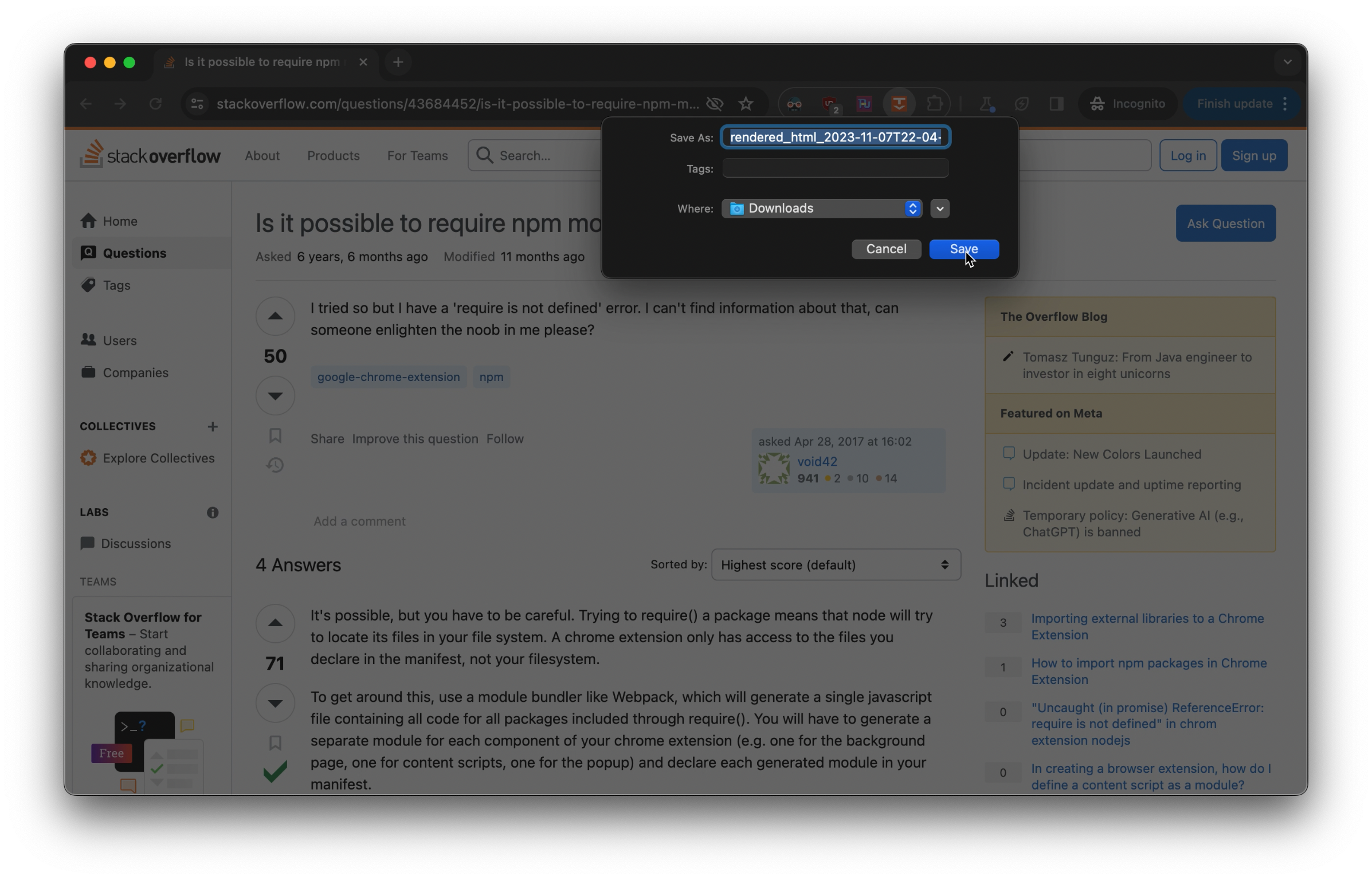Toggle bookmark on the question
This screenshot has width=1372, height=880.
pos(275,435)
